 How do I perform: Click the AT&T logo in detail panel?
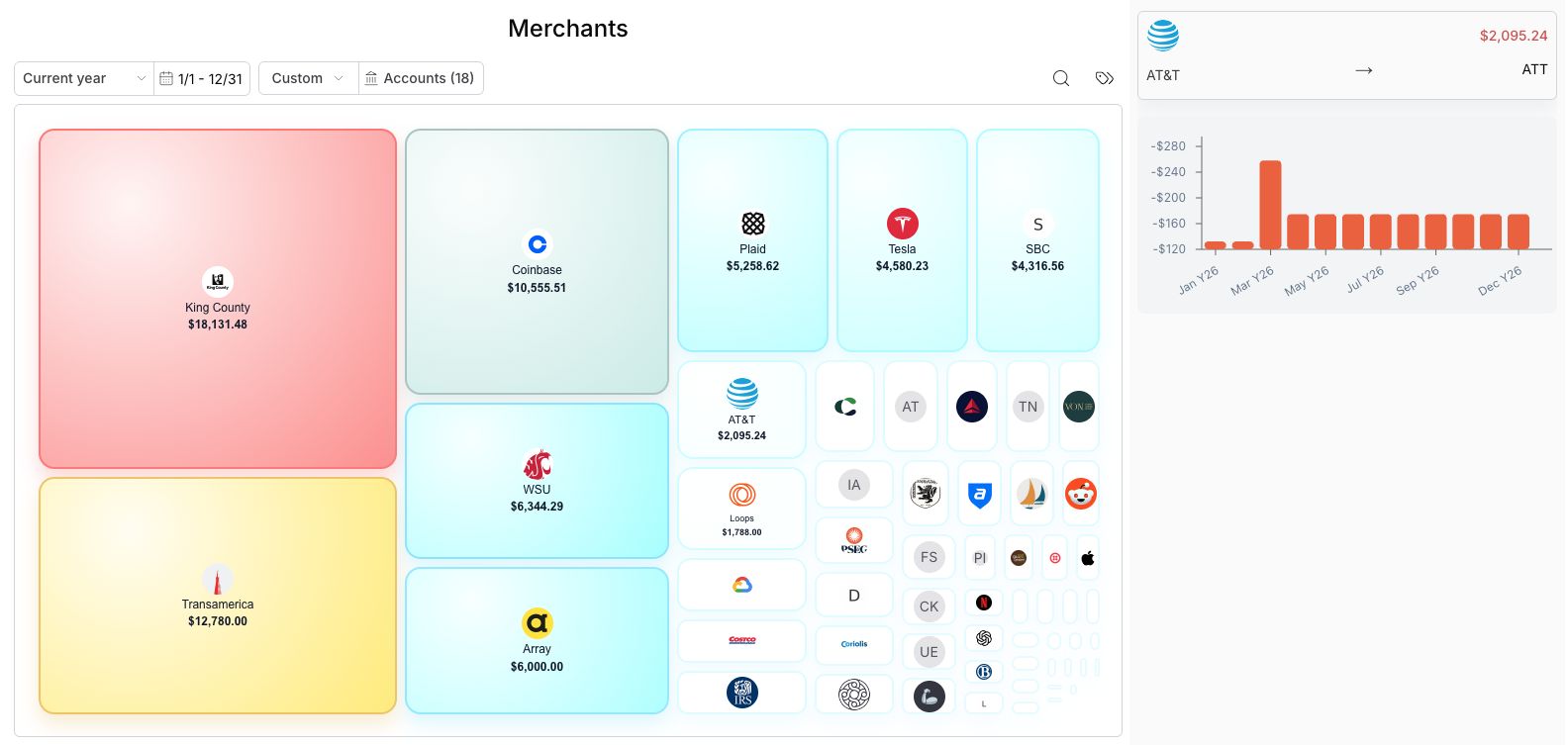click(x=1163, y=36)
